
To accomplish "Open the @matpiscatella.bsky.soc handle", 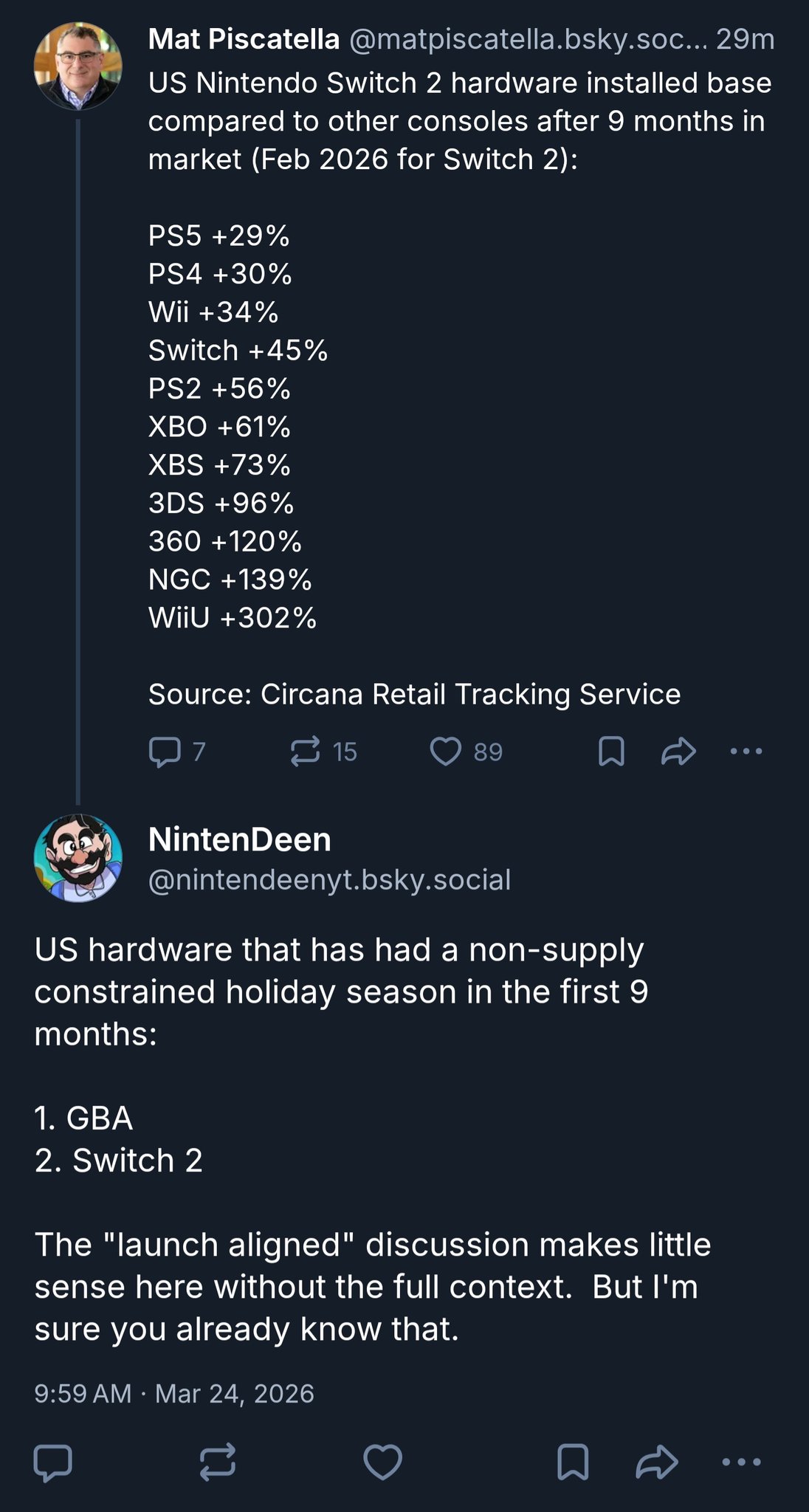I will 528,39.
